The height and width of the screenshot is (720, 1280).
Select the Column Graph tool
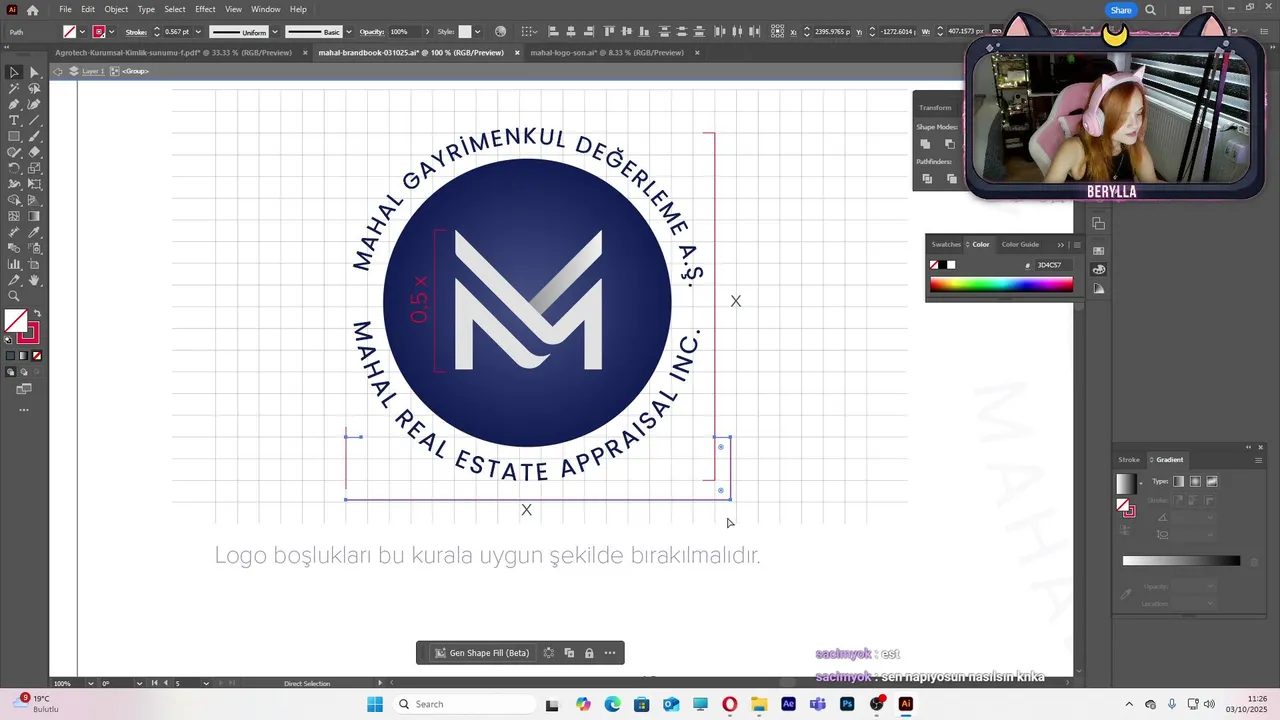(14, 265)
